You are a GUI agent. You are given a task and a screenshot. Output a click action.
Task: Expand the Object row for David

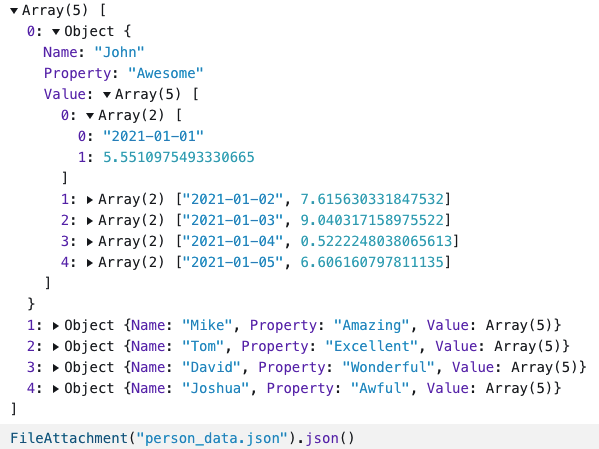tap(56, 368)
